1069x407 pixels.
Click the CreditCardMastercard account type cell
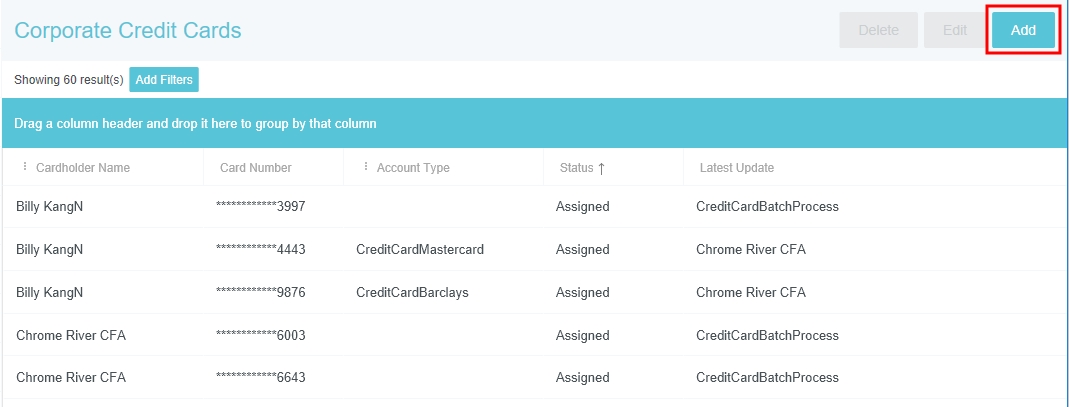(420, 250)
